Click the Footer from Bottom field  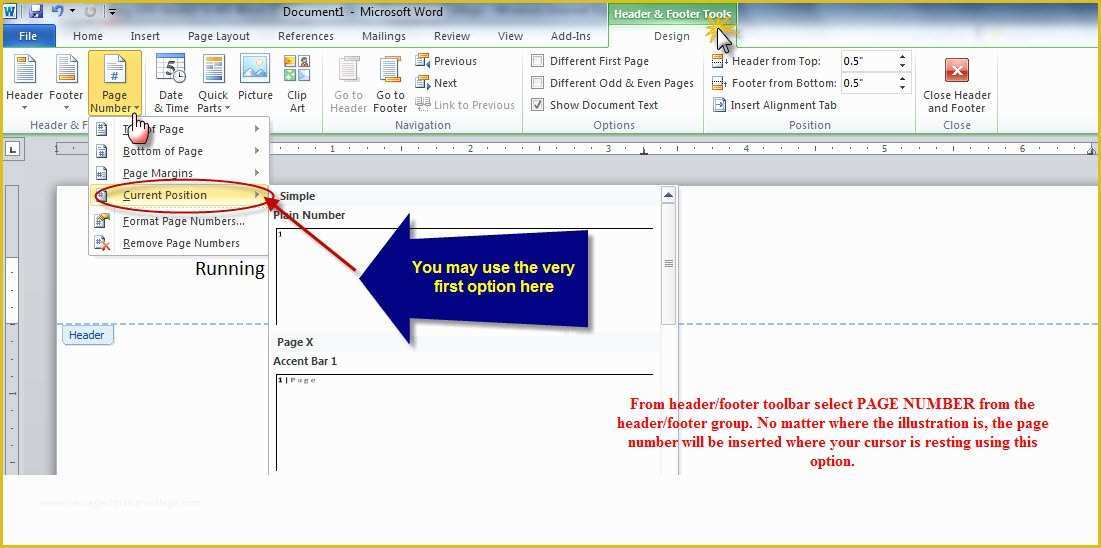click(869, 83)
